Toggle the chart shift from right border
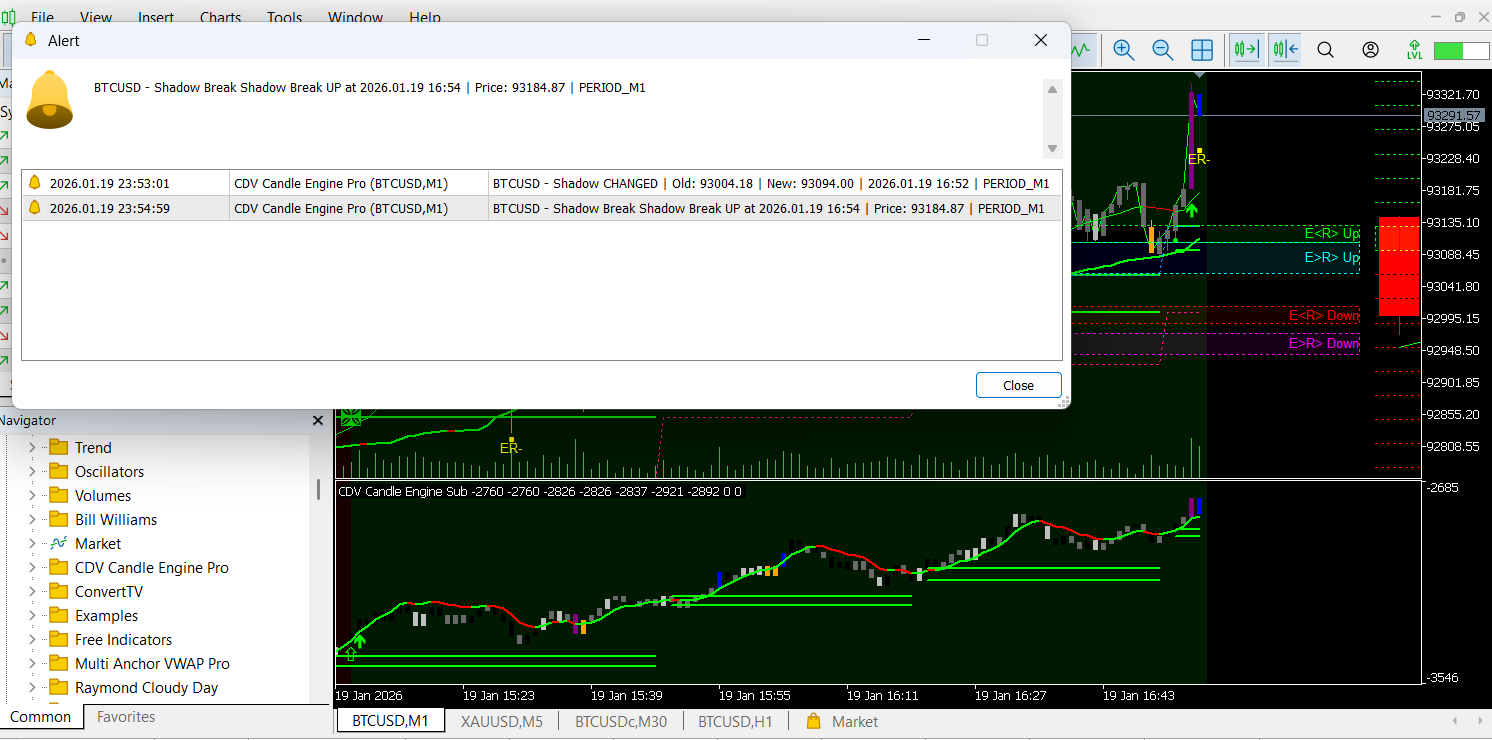 point(1285,49)
